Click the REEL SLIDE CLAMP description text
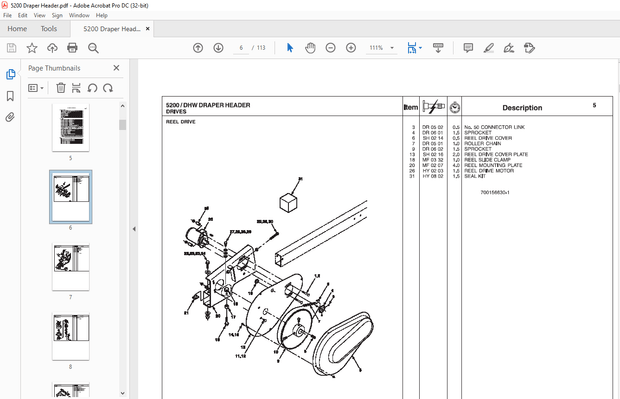 point(487,160)
